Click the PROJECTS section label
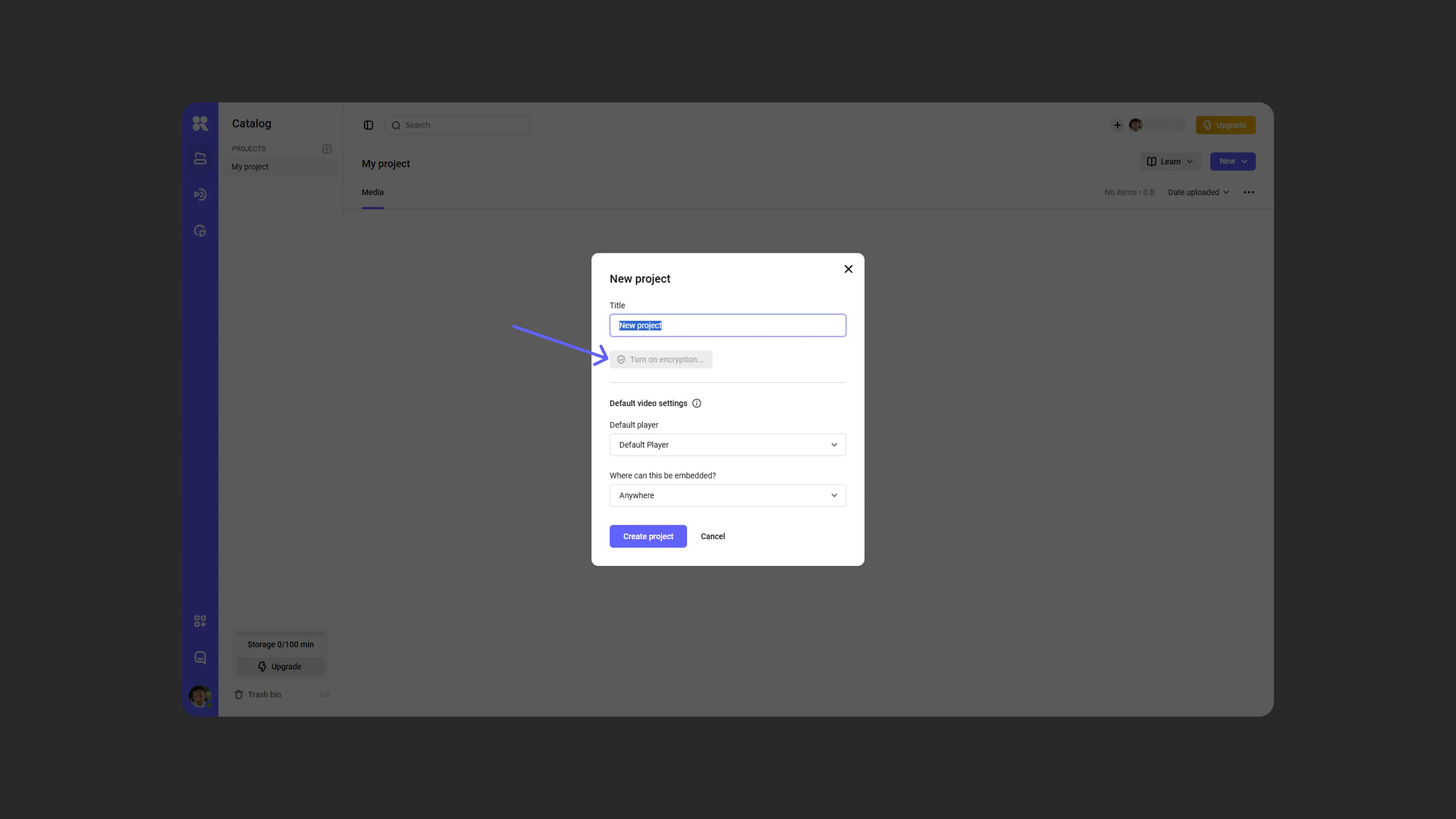This screenshot has width=1456, height=819. coord(248,149)
